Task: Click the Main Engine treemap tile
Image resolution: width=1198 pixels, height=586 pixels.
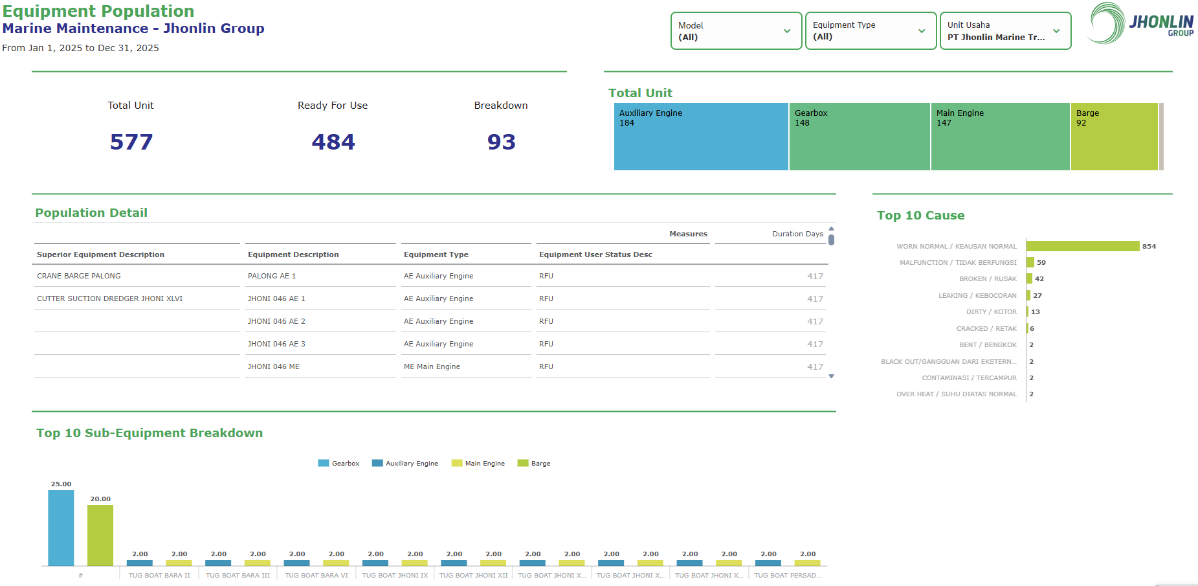Action: pyautogui.click(x=1000, y=137)
